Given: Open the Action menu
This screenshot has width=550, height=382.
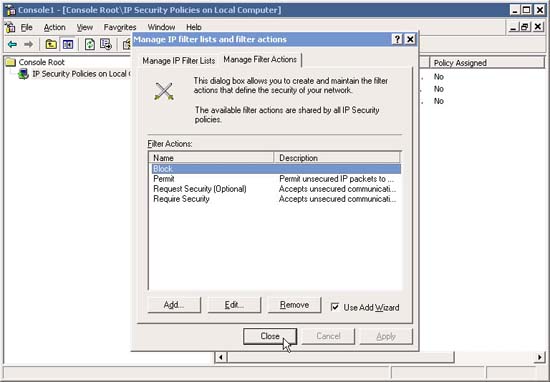Looking at the screenshot, I should [x=54, y=27].
